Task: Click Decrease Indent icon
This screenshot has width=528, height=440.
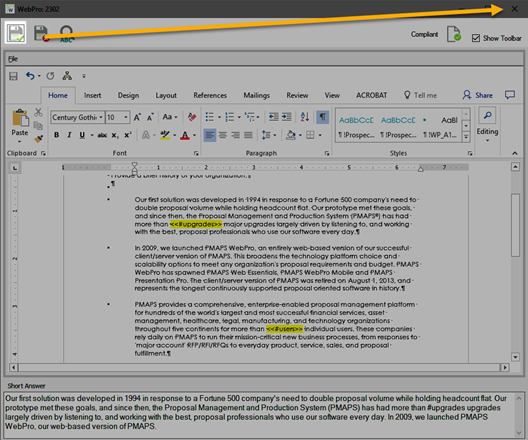Action: pyautogui.click(x=273, y=117)
